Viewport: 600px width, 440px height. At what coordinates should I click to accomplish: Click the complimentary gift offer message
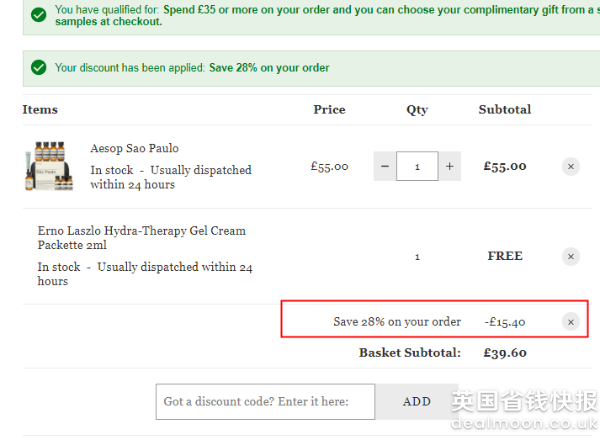point(327,15)
